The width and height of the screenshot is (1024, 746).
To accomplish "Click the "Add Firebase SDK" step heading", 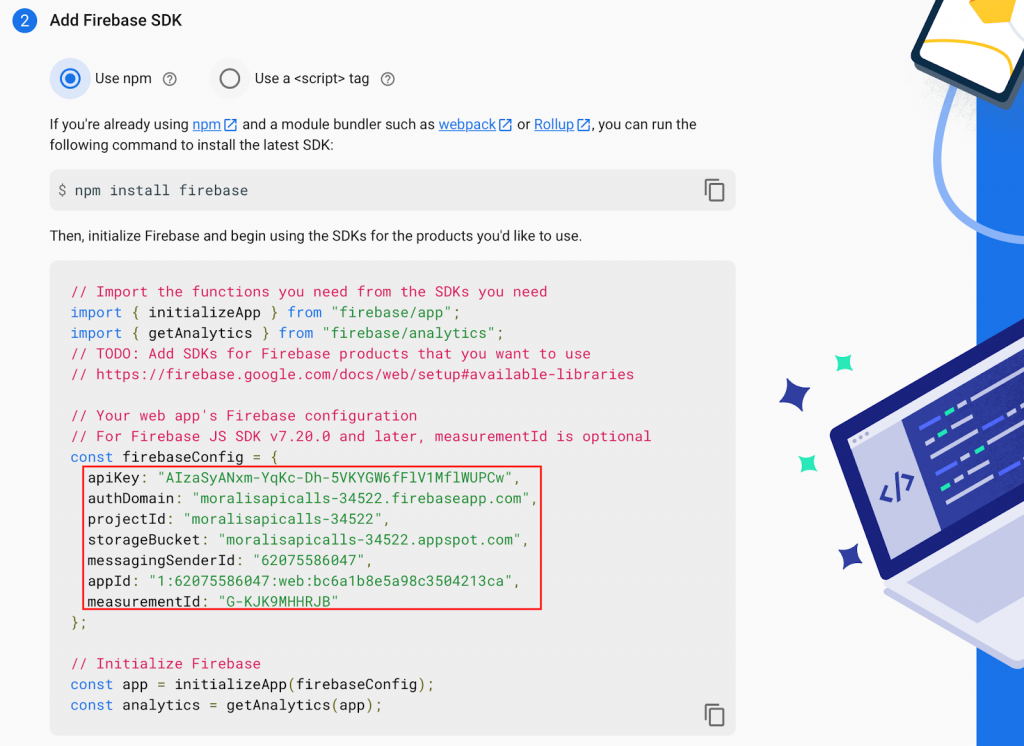I will coord(116,20).
